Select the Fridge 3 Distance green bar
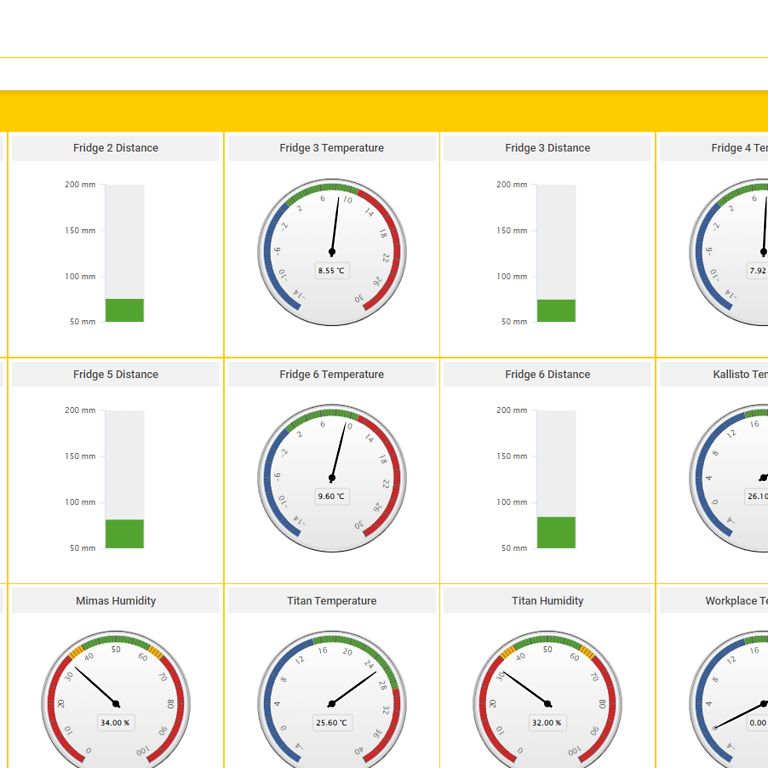The width and height of the screenshot is (768, 768). pos(556,310)
